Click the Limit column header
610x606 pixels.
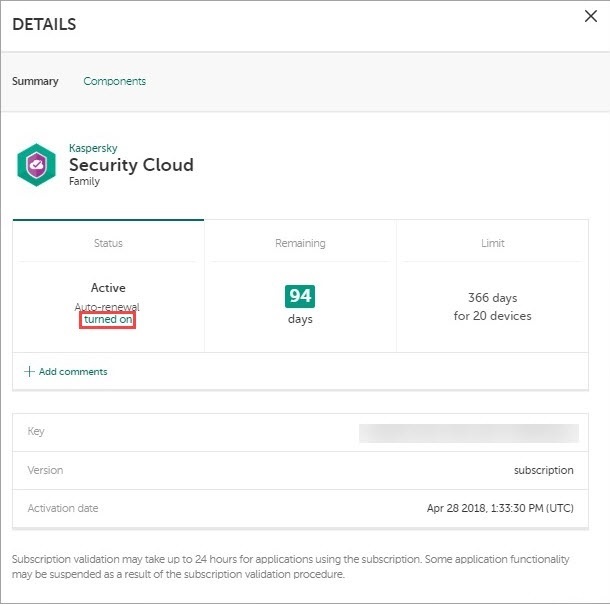pyautogui.click(x=492, y=243)
